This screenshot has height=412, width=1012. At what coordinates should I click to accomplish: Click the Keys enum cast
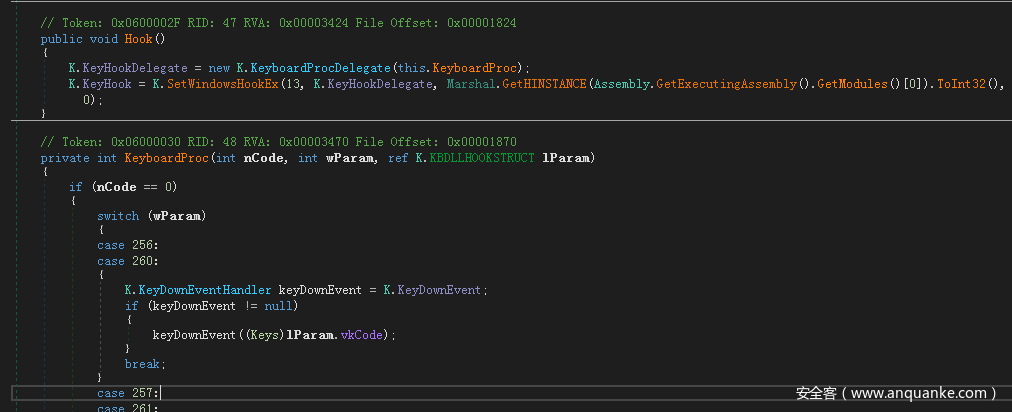265,334
